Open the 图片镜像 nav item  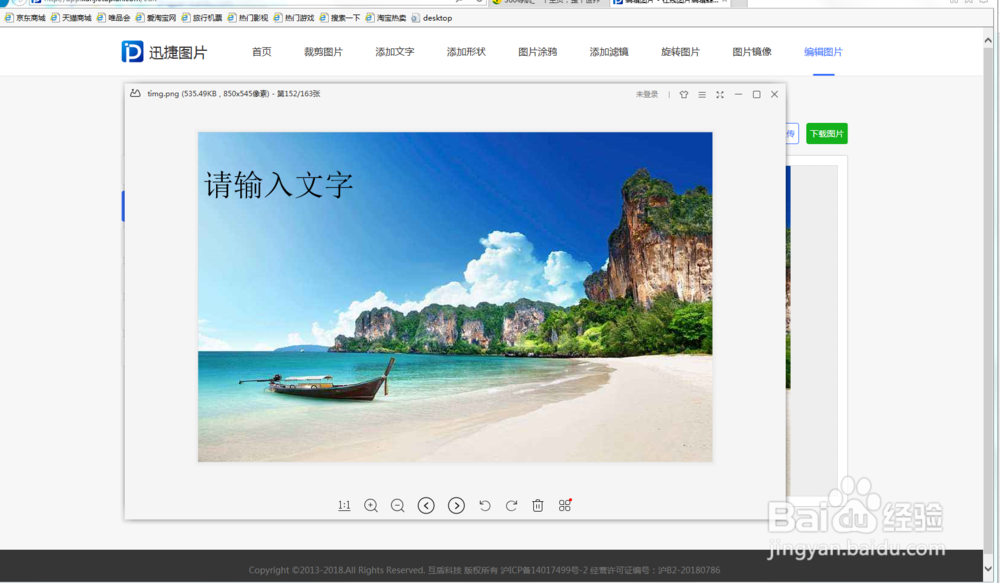[752, 52]
